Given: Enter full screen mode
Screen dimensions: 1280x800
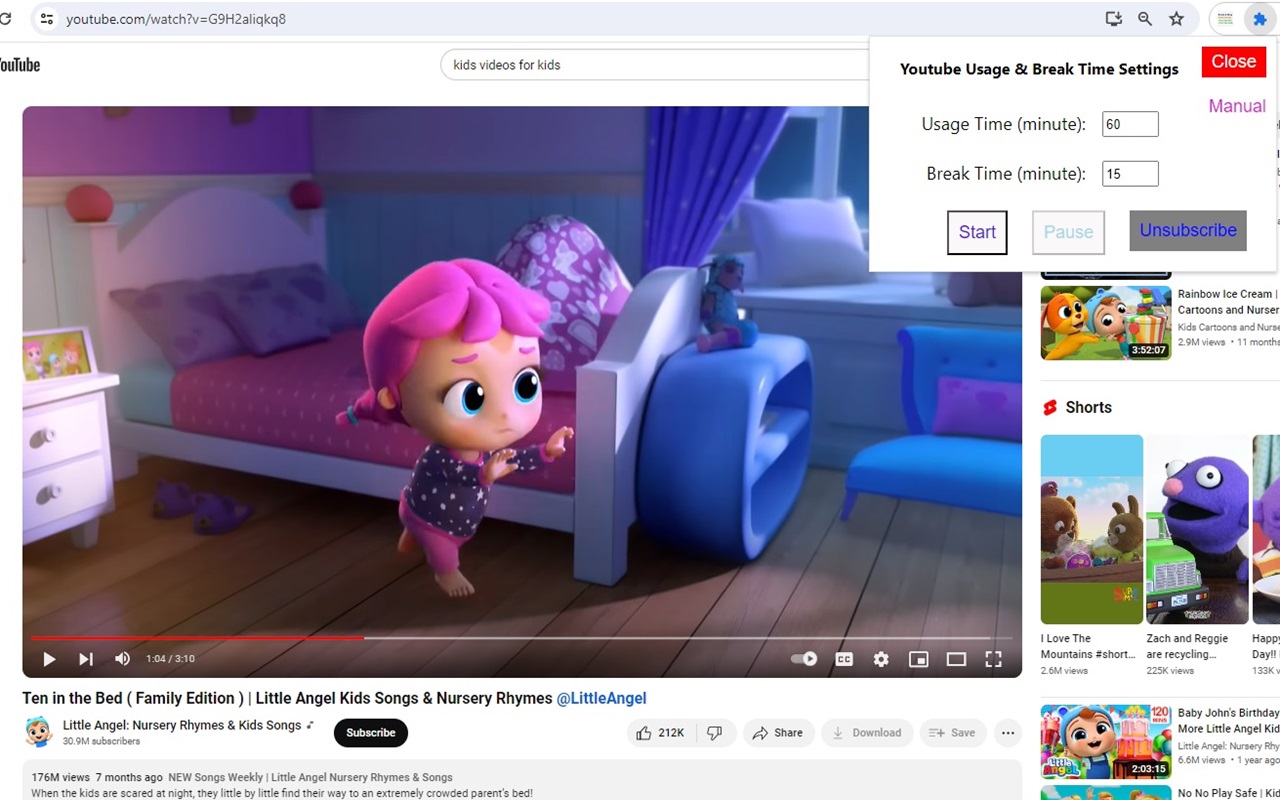Looking at the screenshot, I should coord(993,659).
